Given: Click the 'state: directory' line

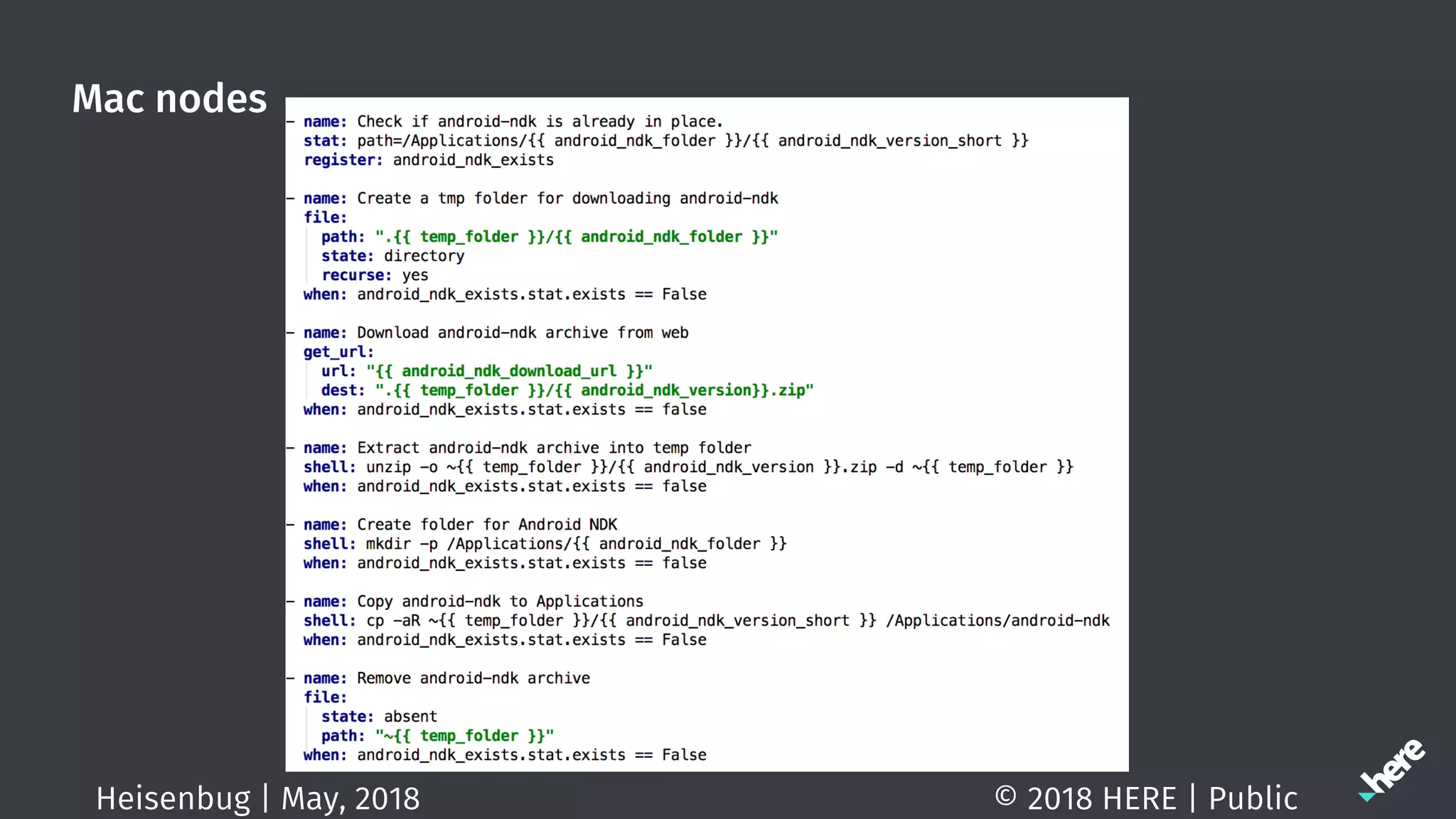Looking at the screenshot, I should [x=392, y=256].
